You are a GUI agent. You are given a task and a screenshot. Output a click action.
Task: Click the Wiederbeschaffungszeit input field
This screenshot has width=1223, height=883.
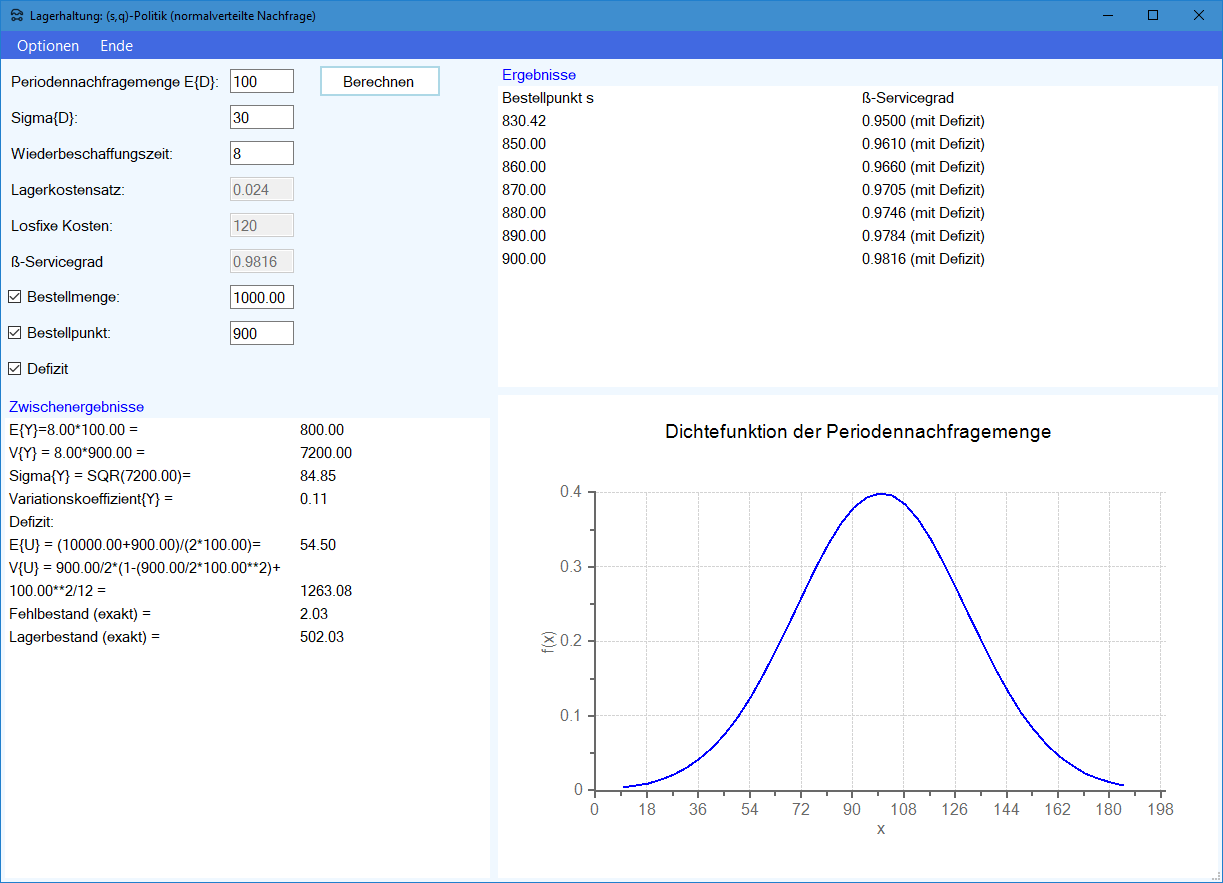point(261,153)
